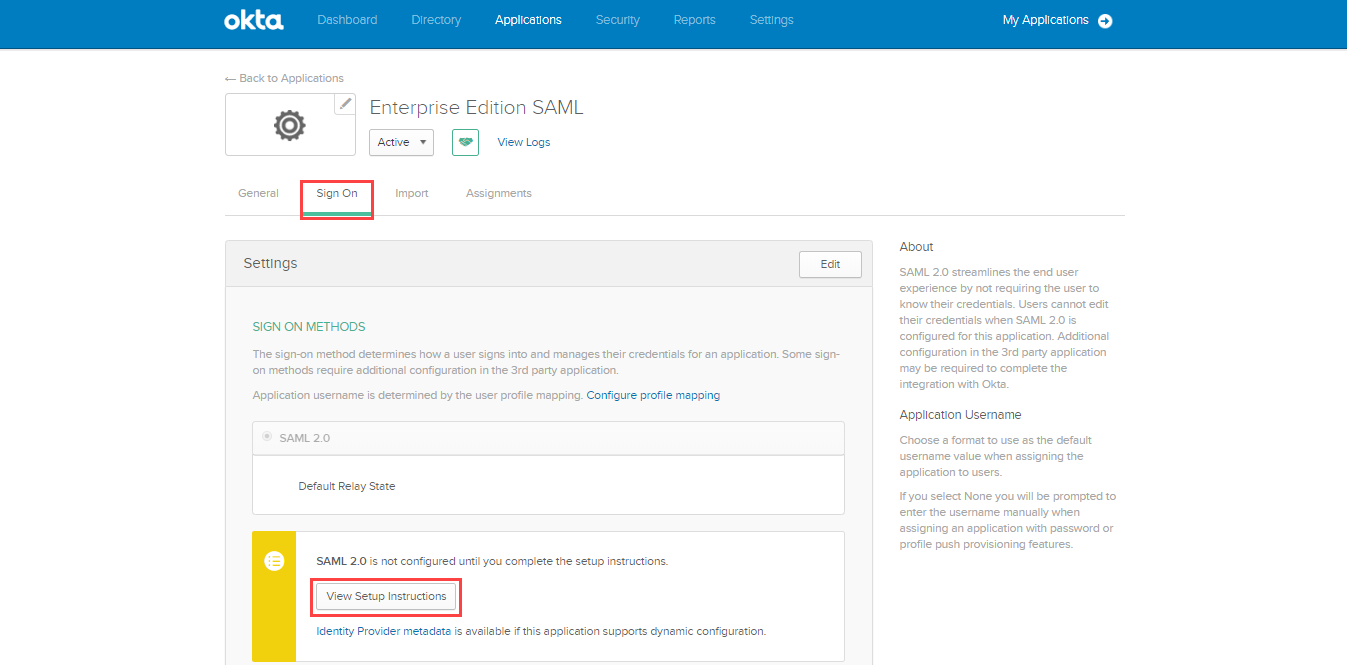Open Directory menu

[x=436, y=20]
